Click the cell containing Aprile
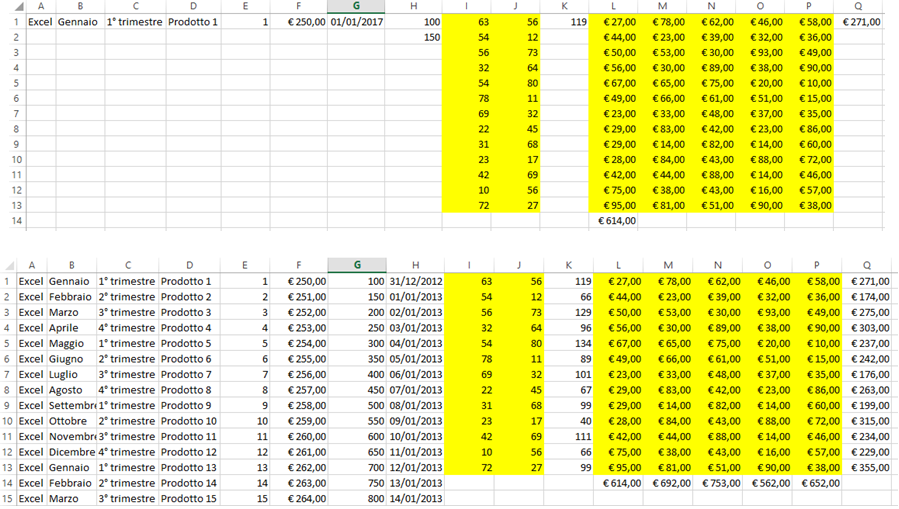The width and height of the screenshot is (899, 509). 72,328
